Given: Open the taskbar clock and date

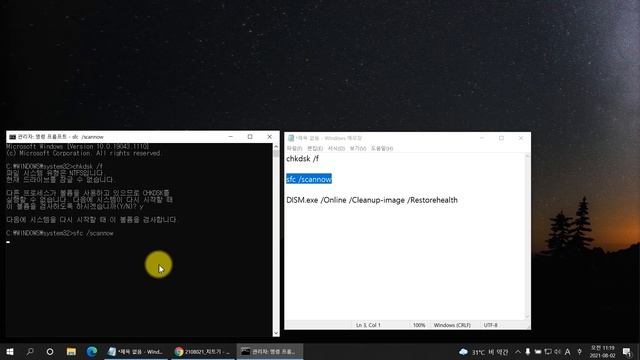Looking at the screenshot, I should (x=602, y=351).
